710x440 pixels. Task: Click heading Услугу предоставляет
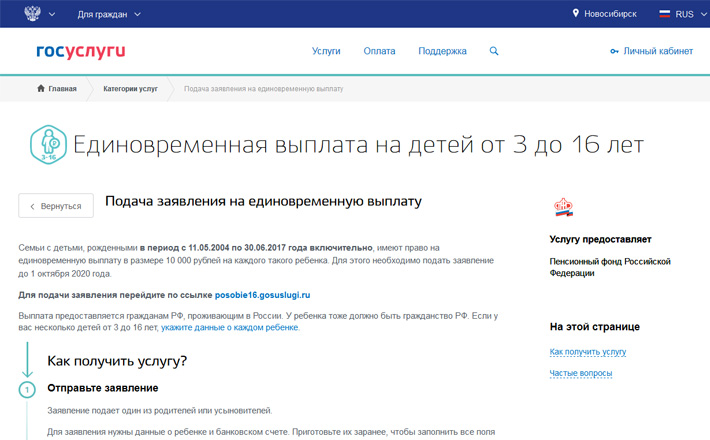[x=600, y=239]
